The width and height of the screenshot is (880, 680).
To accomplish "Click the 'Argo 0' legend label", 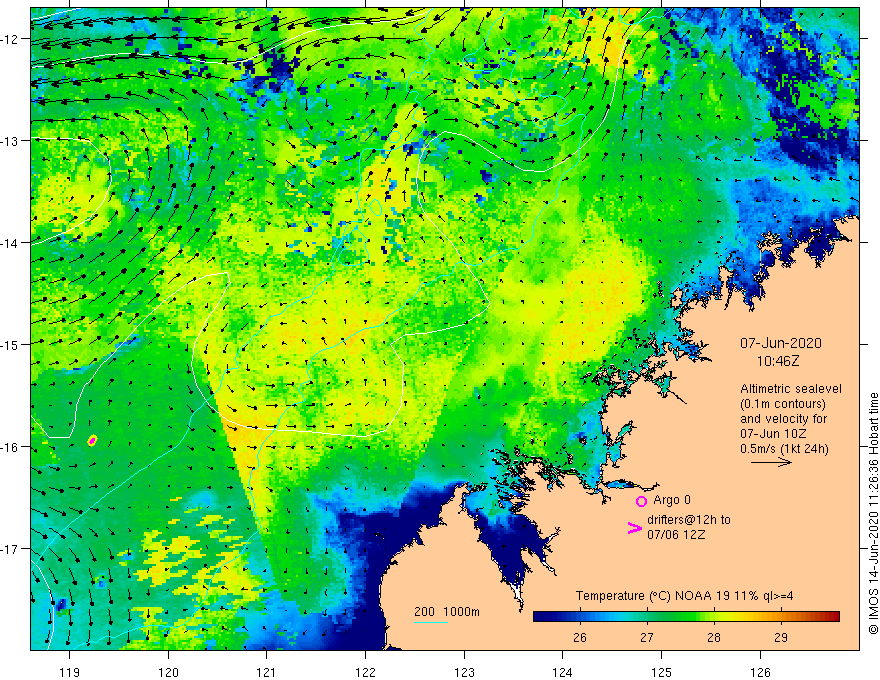I will point(672,500).
